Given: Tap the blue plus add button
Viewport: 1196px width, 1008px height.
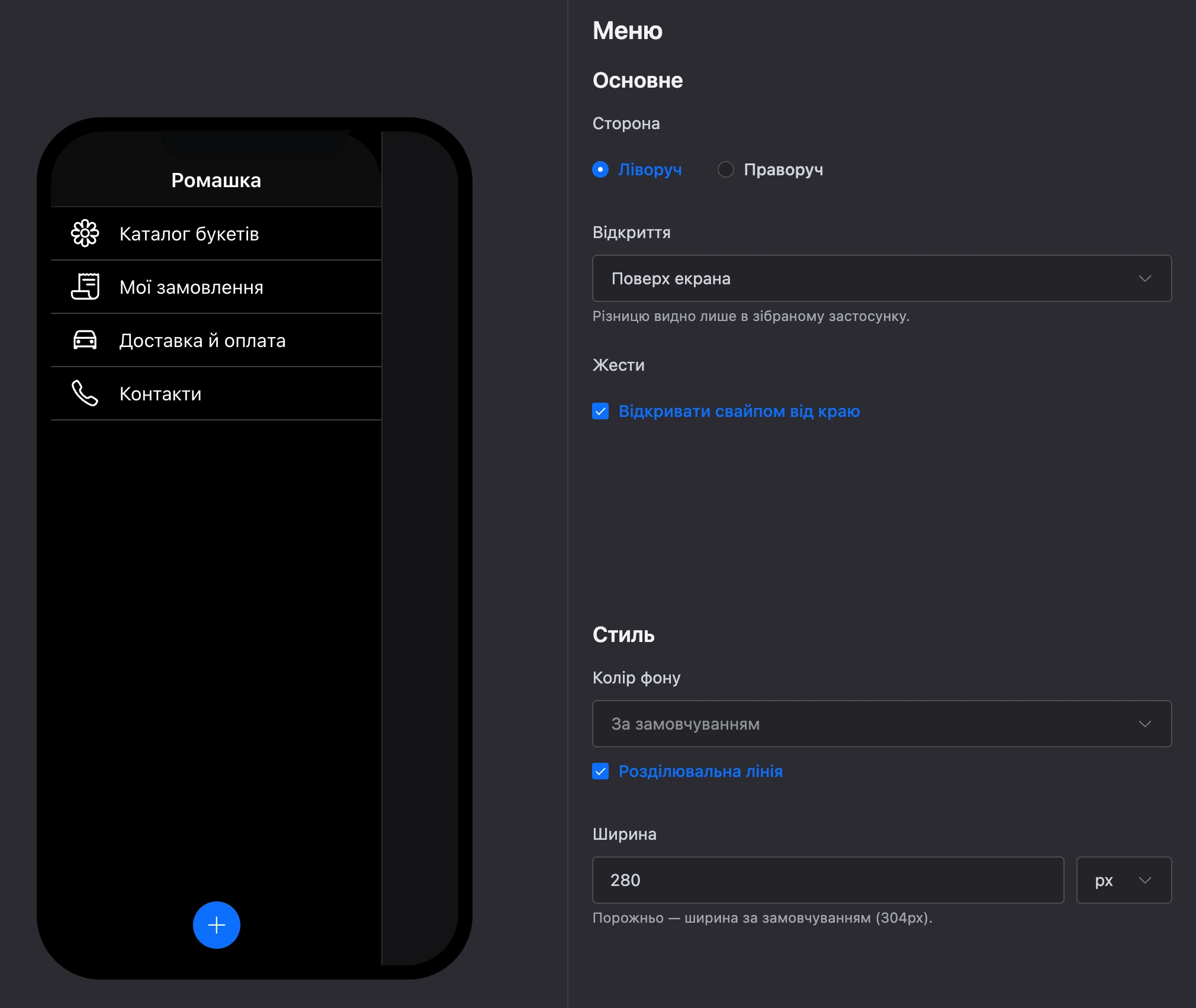Looking at the screenshot, I should [x=217, y=925].
